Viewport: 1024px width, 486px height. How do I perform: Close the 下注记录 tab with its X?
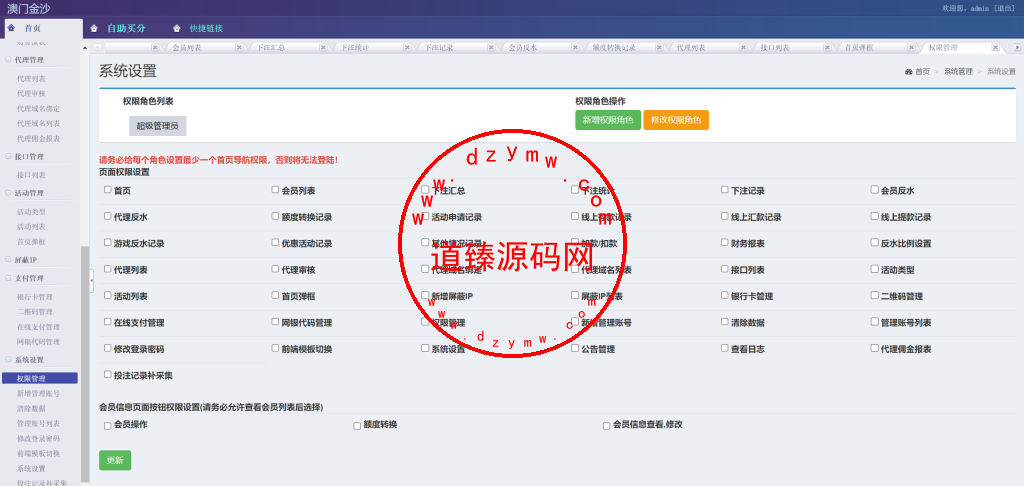pyautogui.click(x=491, y=48)
